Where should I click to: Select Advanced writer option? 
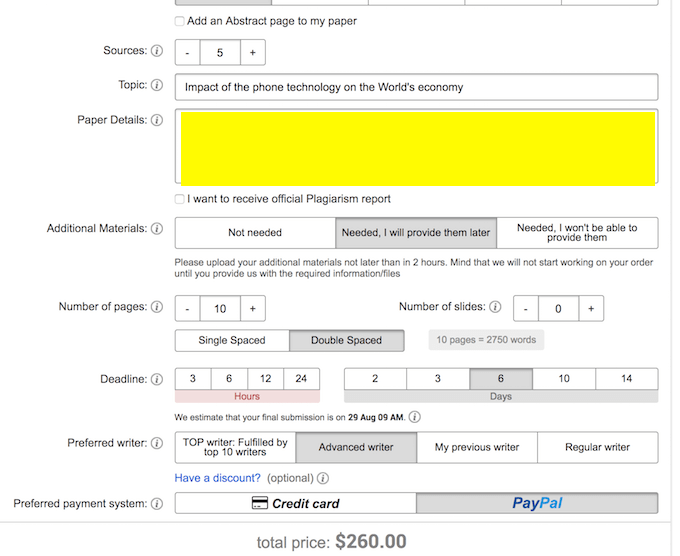click(356, 447)
